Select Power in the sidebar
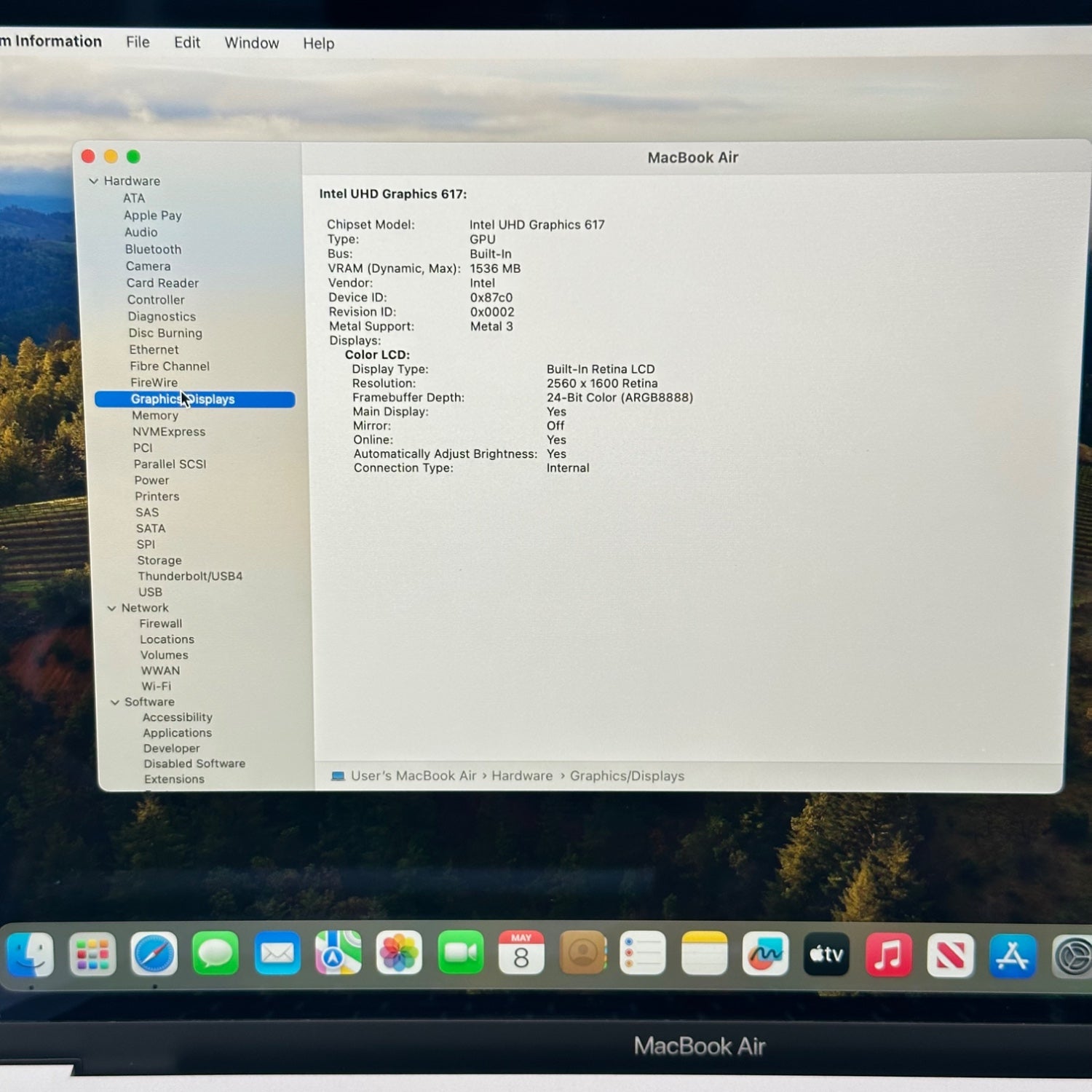The height and width of the screenshot is (1092, 1092). (151, 480)
